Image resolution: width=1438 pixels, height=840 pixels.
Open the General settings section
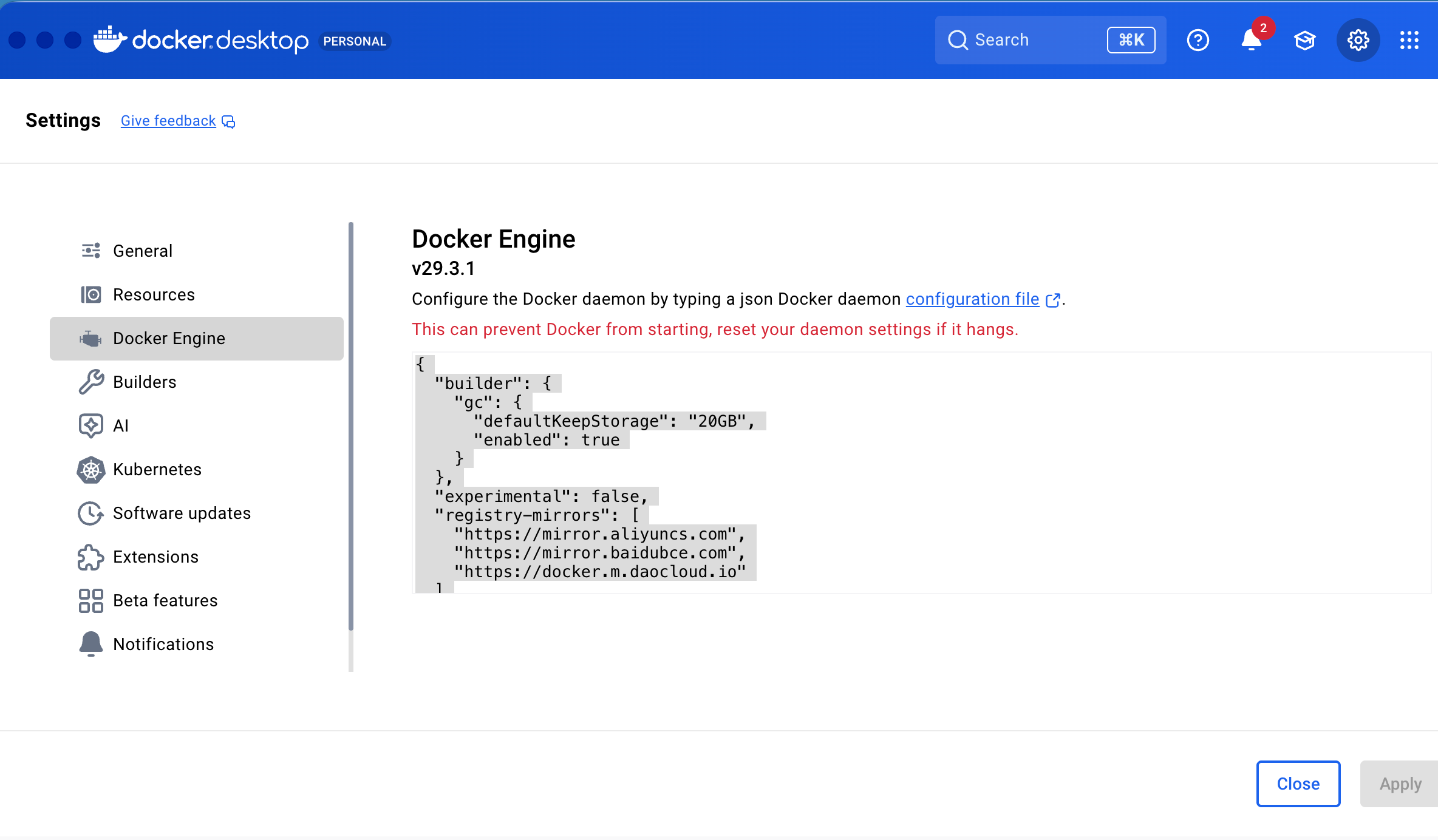[x=197, y=251]
